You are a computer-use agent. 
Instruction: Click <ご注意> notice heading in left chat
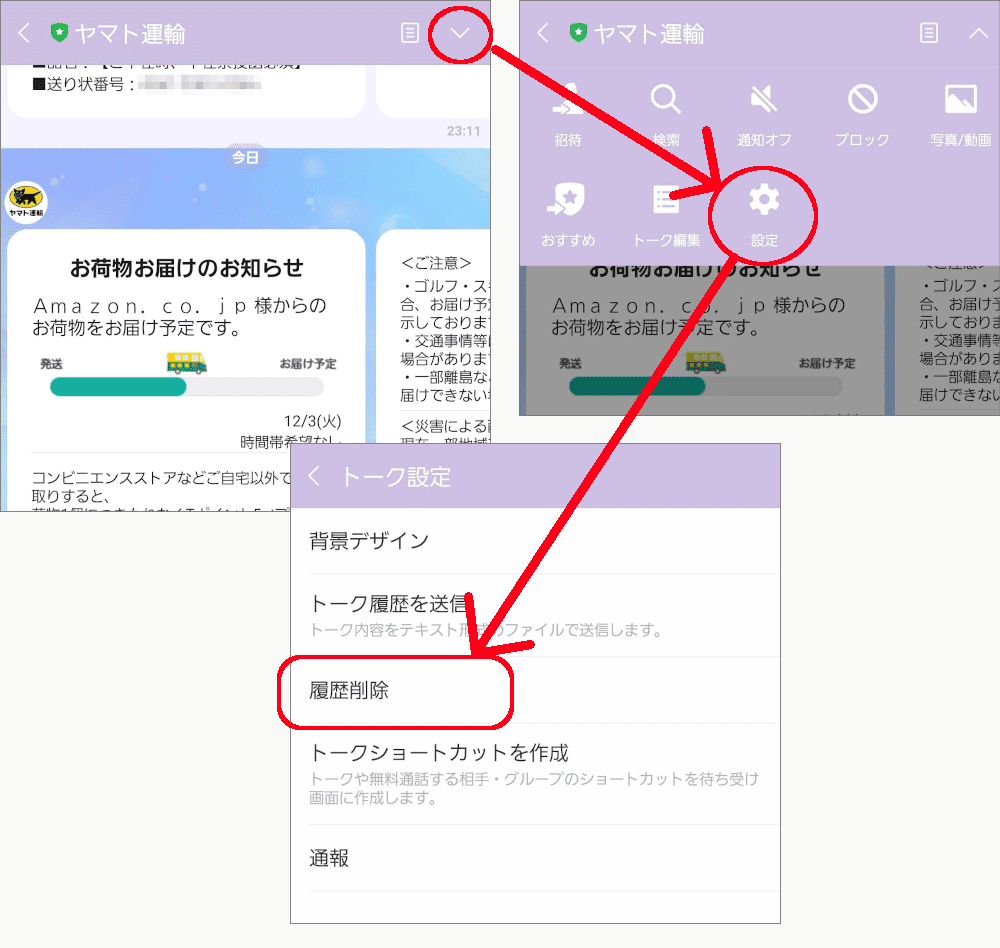coord(436,263)
